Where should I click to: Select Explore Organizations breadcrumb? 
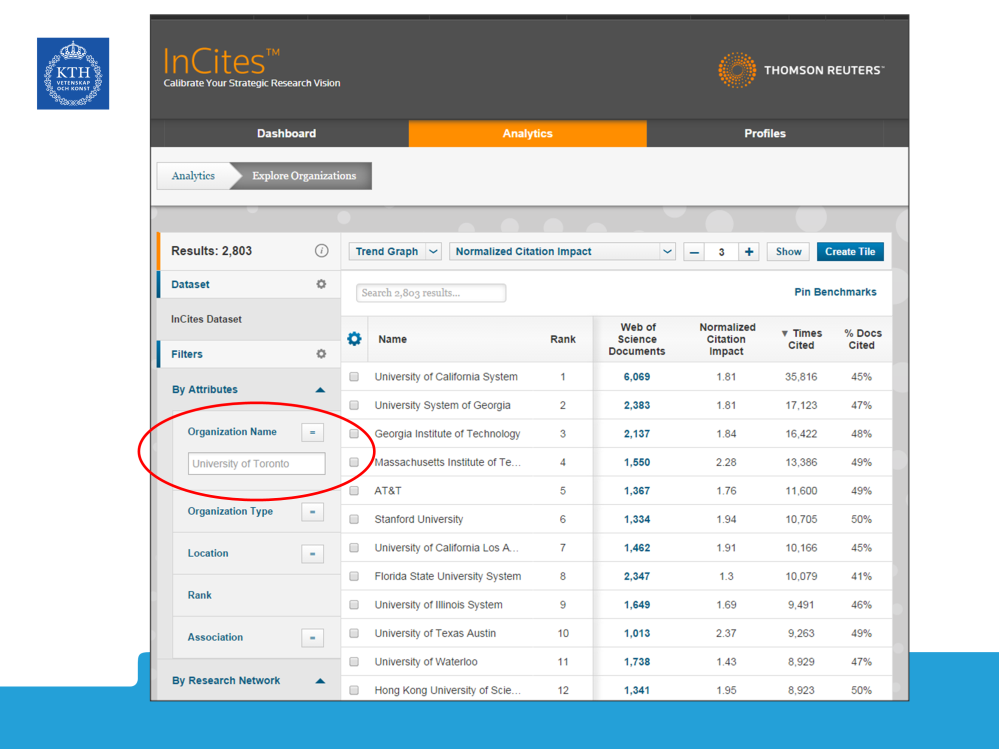point(303,176)
